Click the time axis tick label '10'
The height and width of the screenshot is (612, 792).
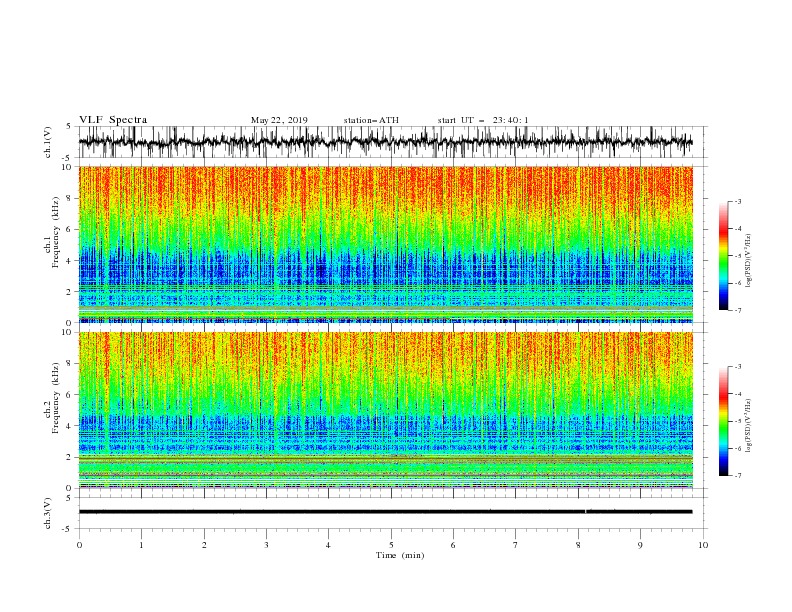(x=703, y=545)
